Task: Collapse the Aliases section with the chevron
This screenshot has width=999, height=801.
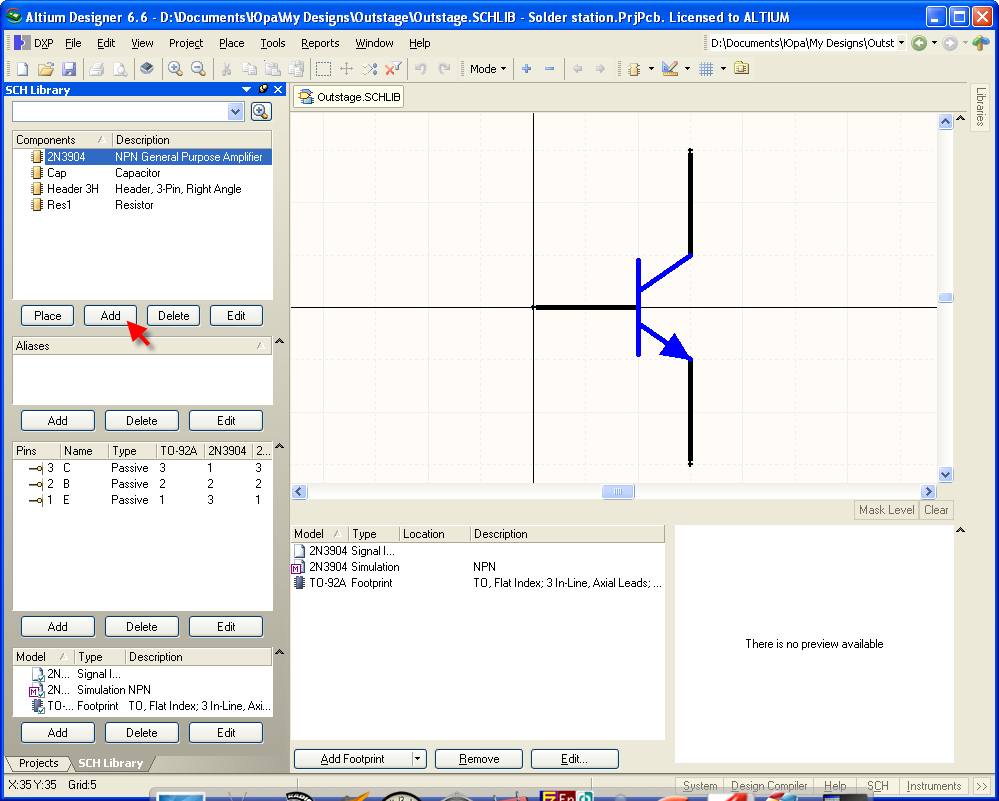Action: click(x=279, y=342)
